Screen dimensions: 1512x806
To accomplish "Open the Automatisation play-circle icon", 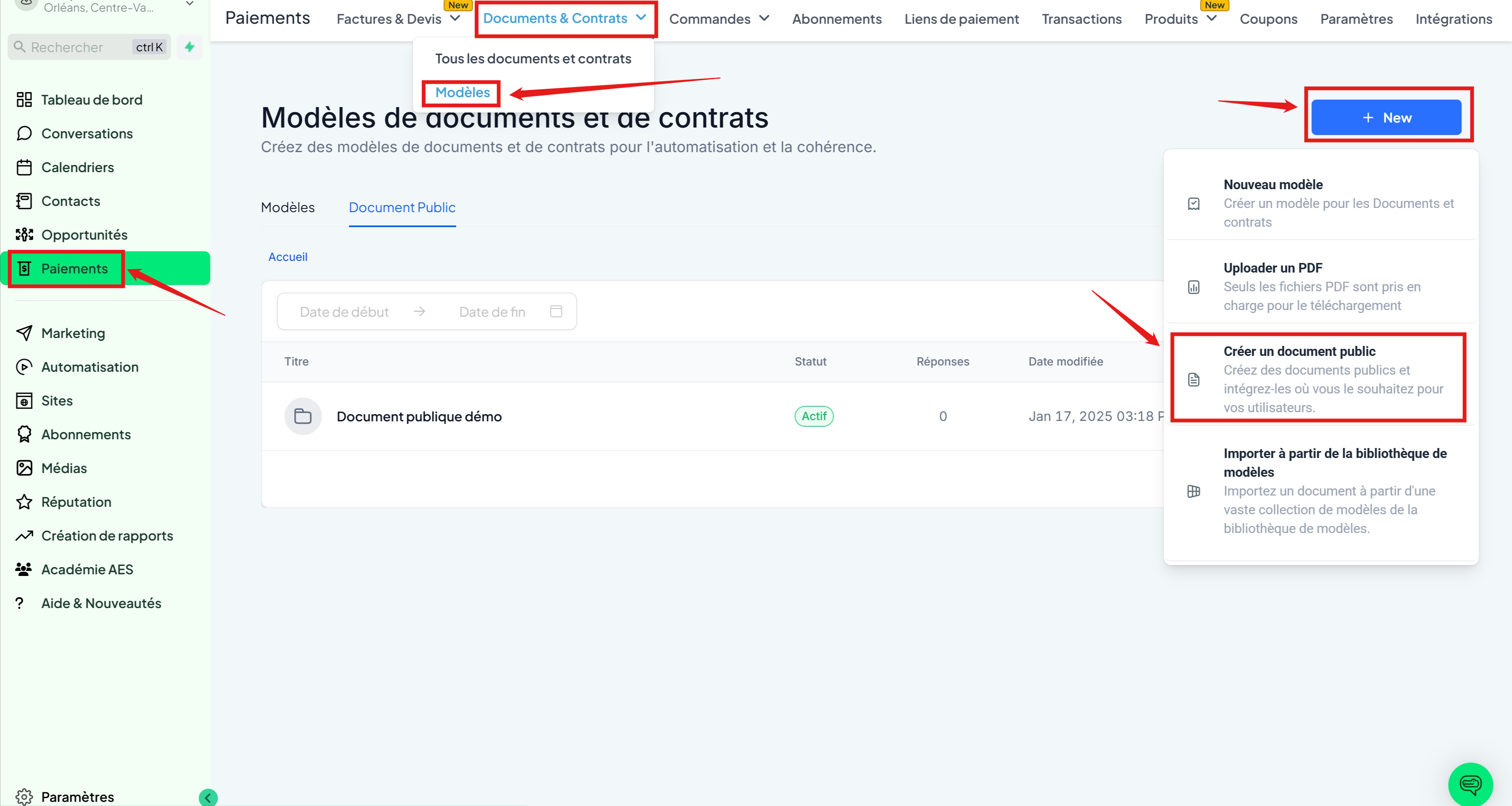I will 24,367.
